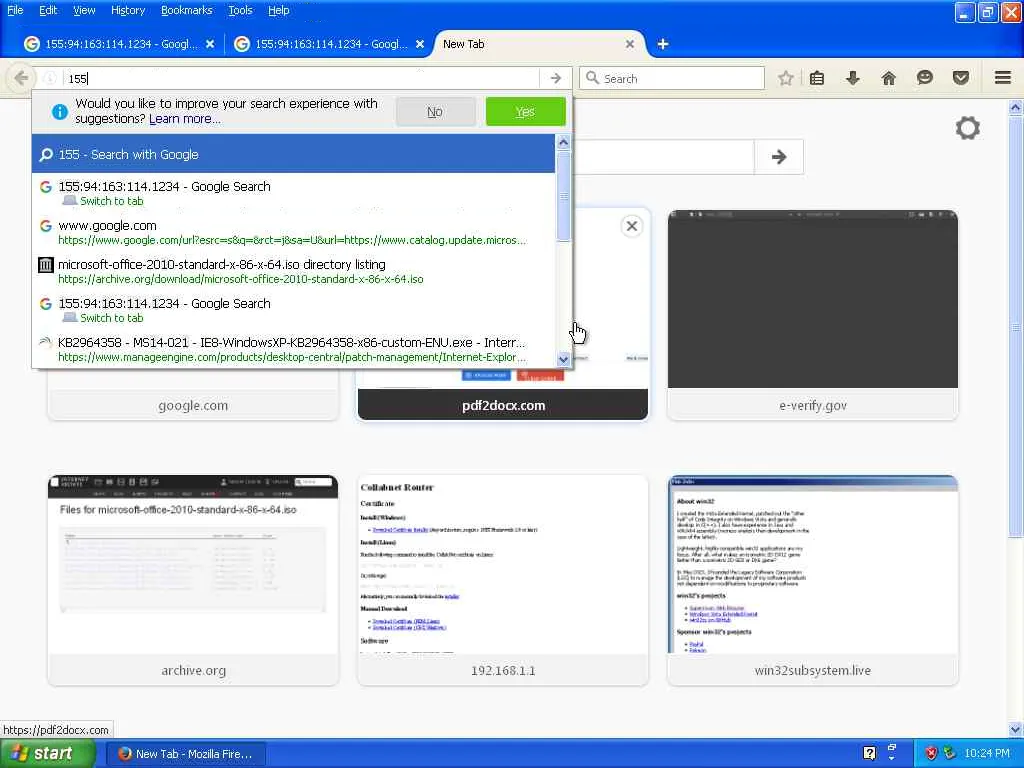Screen dimensions: 1024x768
Task: Open the Tools menu
Action: (x=240, y=10)
